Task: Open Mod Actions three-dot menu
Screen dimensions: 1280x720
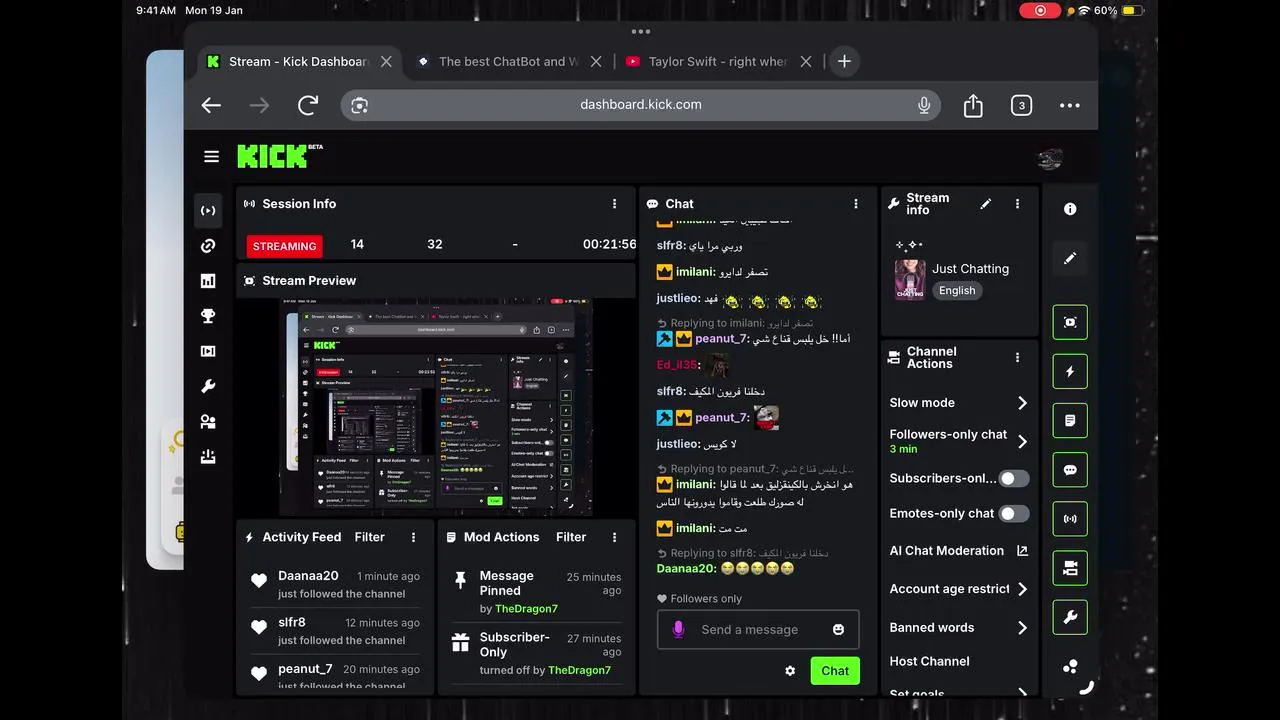Action: (614, 537)
